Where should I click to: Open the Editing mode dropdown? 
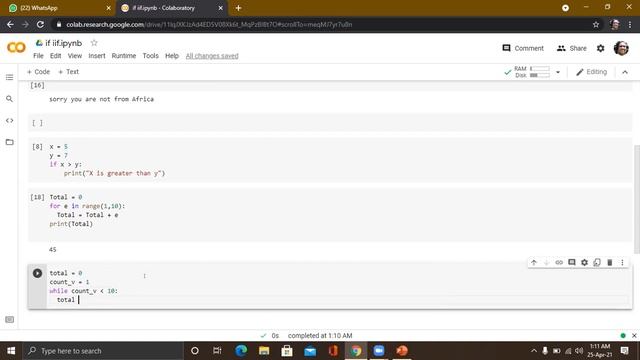click(x=591, y=72)
